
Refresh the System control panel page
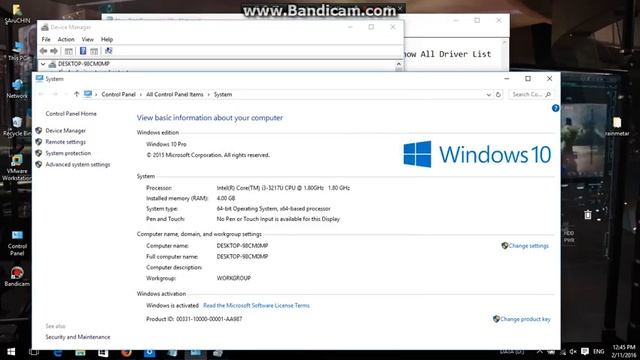[498, 95]
